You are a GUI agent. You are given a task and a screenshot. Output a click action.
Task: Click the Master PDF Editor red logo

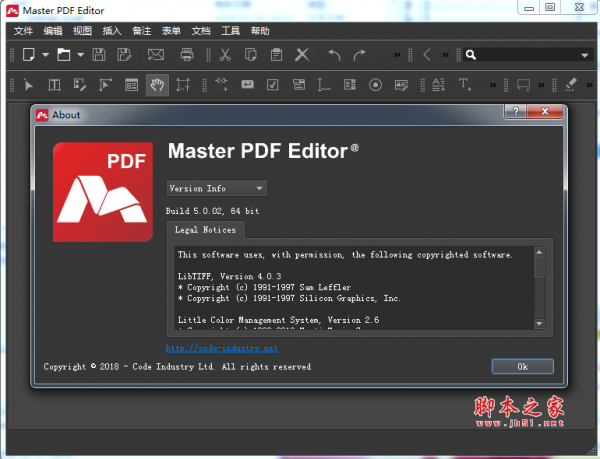point(103,192)
